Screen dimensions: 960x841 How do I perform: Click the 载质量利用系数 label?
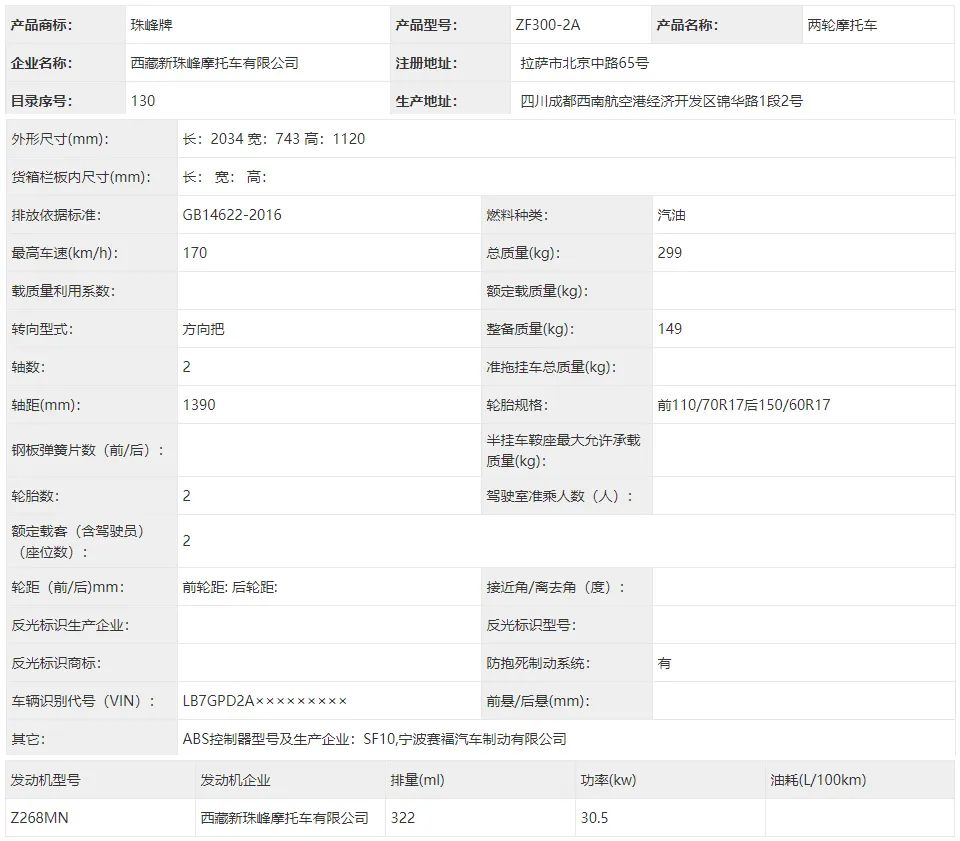[x=63, y=291]
